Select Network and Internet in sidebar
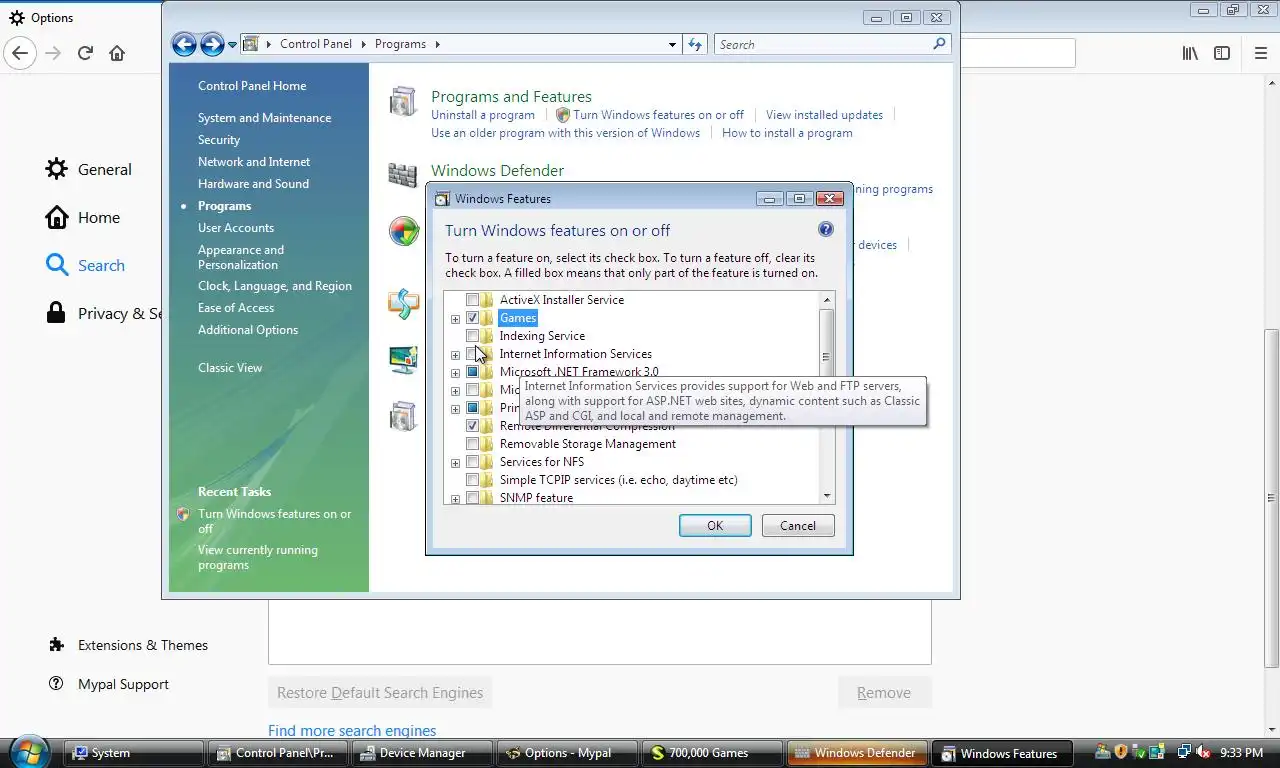The width and height of the screenshot is (1280, 768). click(254, 162)
